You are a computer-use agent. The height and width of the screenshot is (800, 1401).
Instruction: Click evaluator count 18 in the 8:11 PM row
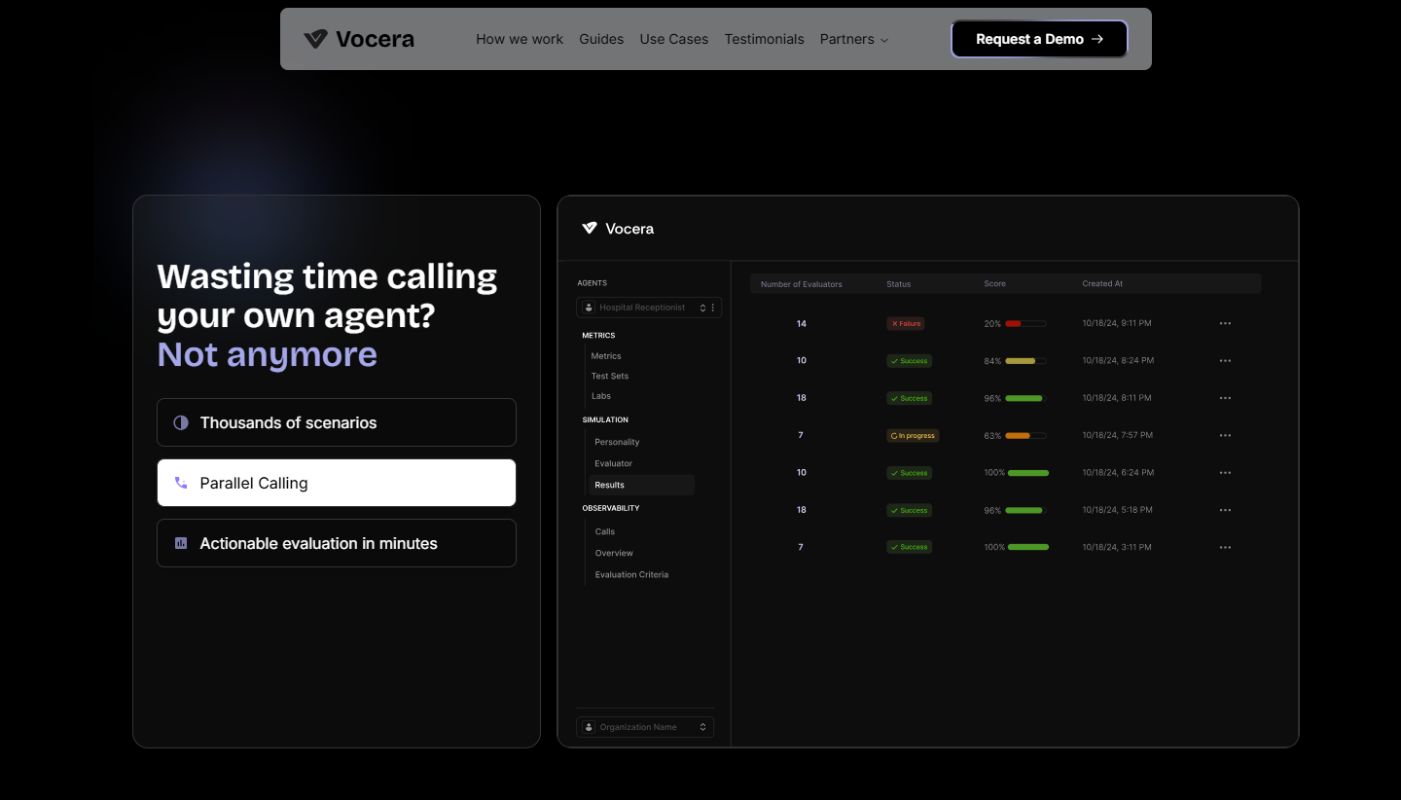[801, 398]
